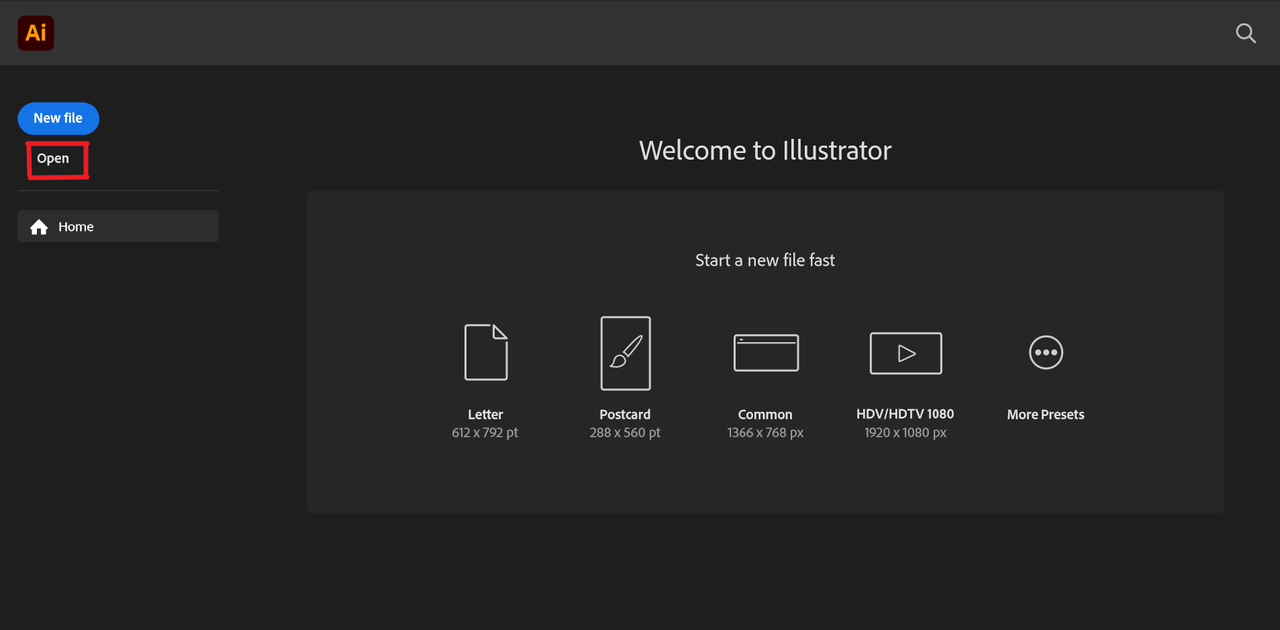Click the 288 x 560 pt size text
1280x630 pixels.
click(625, 433)
